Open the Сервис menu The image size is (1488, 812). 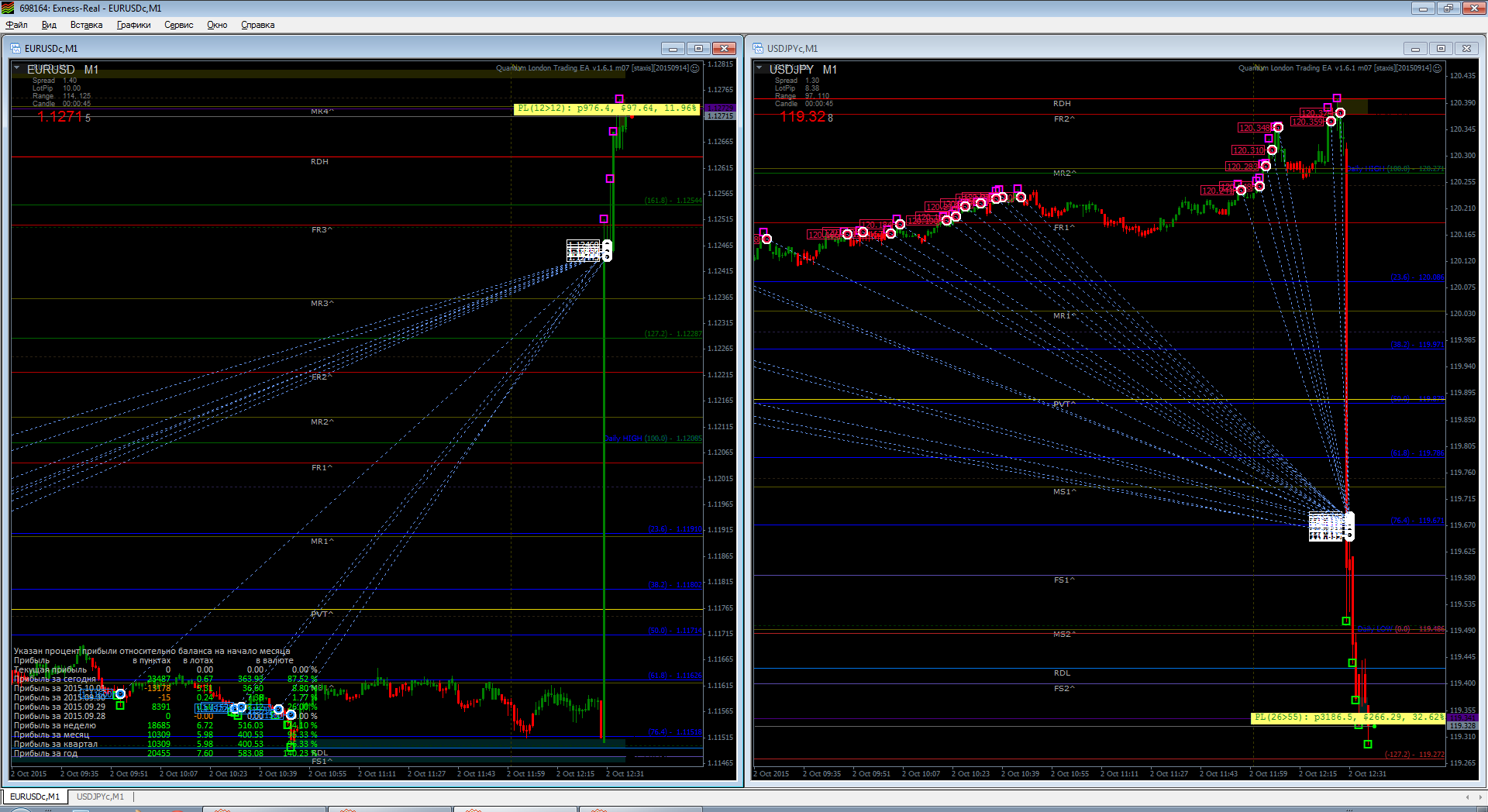click(178, 25)
